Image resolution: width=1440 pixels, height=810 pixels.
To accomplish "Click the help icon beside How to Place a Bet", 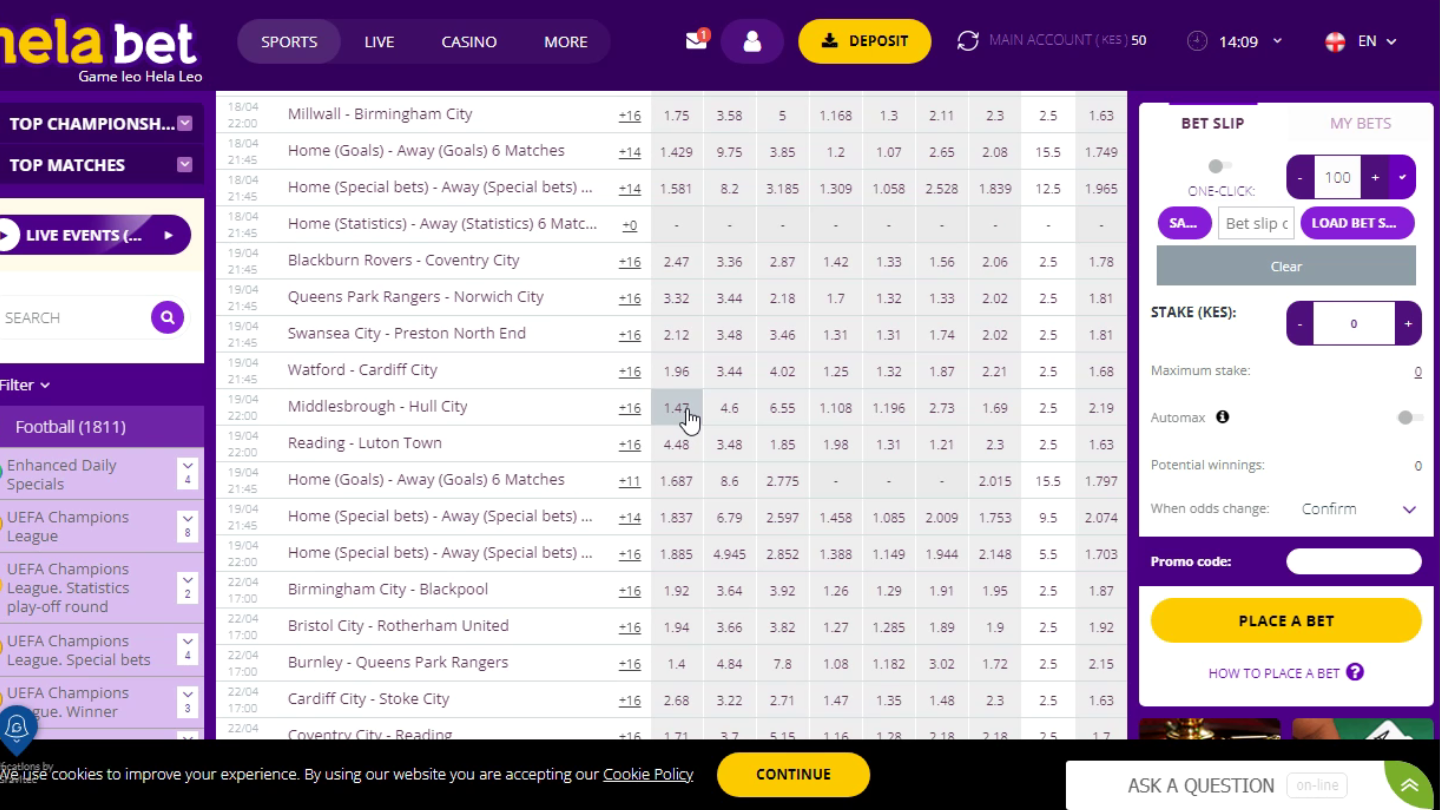I will (1355, 672).
